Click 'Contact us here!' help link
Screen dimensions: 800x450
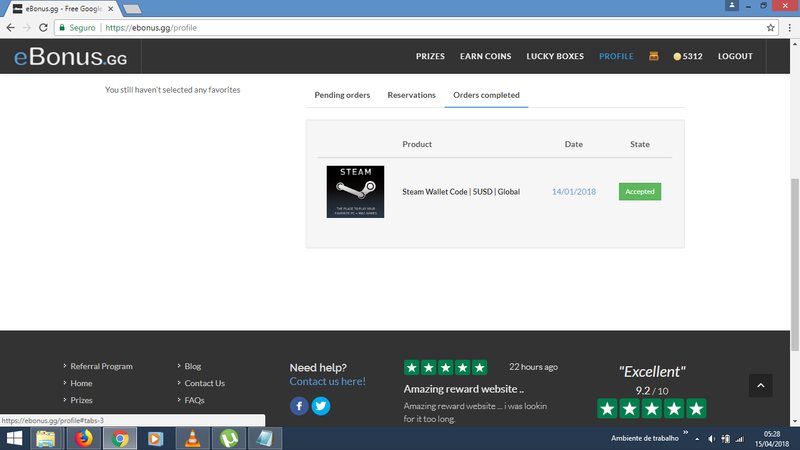(328, 381)
